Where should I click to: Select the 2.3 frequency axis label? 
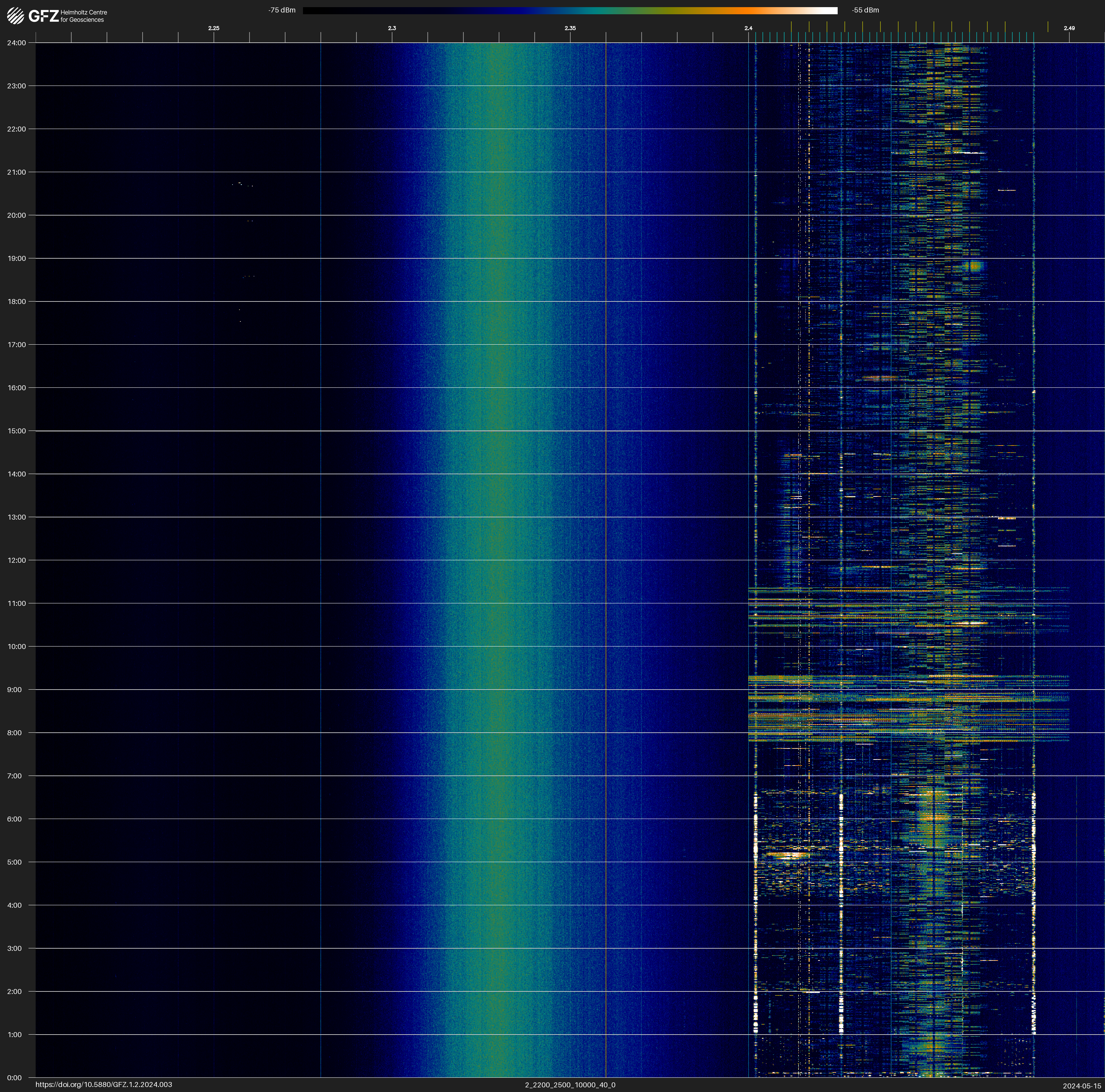pos(392,28)
